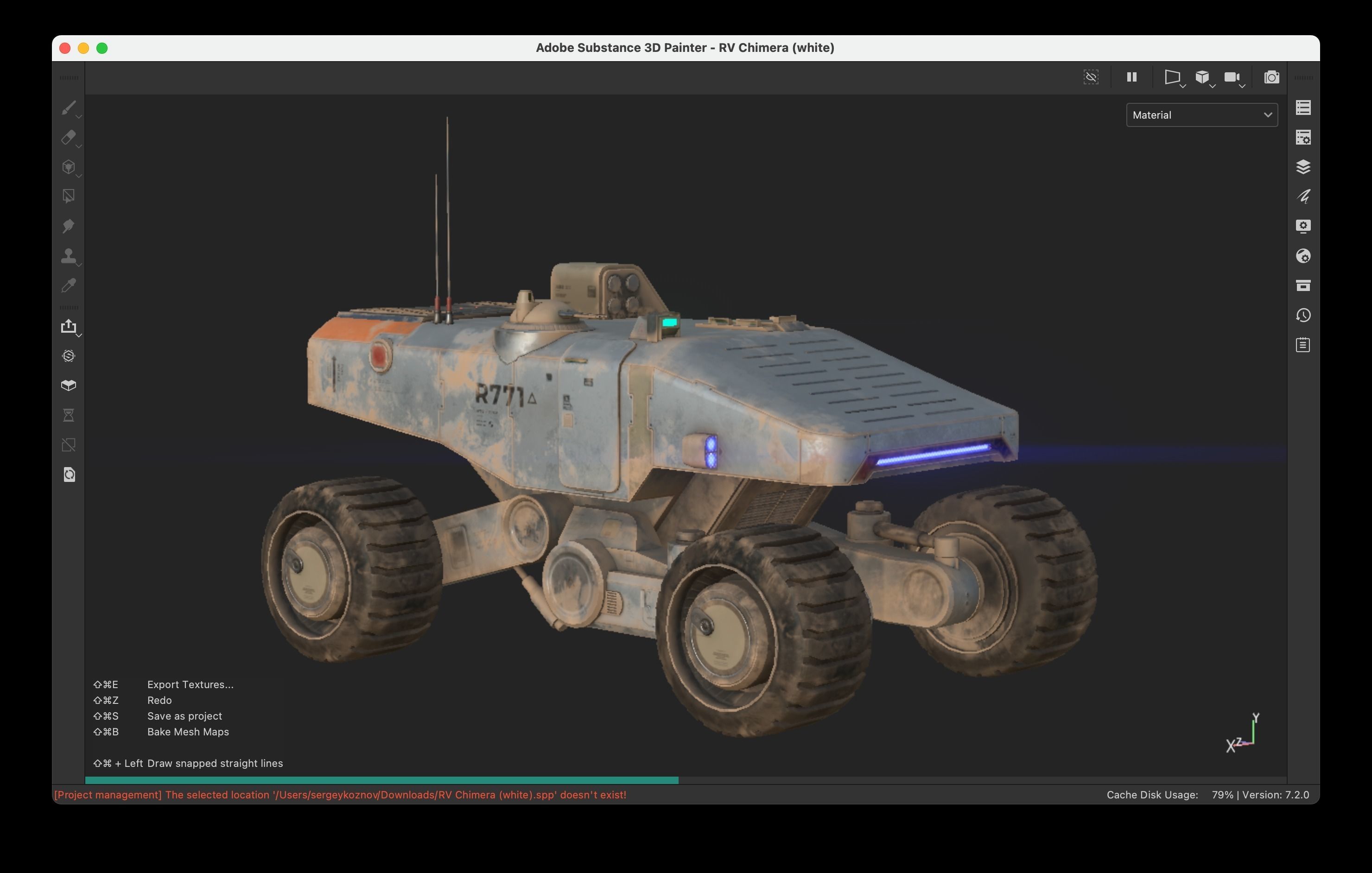
Task: Open the Assets archive-box panel
Action: click(x=1303, y=285)
